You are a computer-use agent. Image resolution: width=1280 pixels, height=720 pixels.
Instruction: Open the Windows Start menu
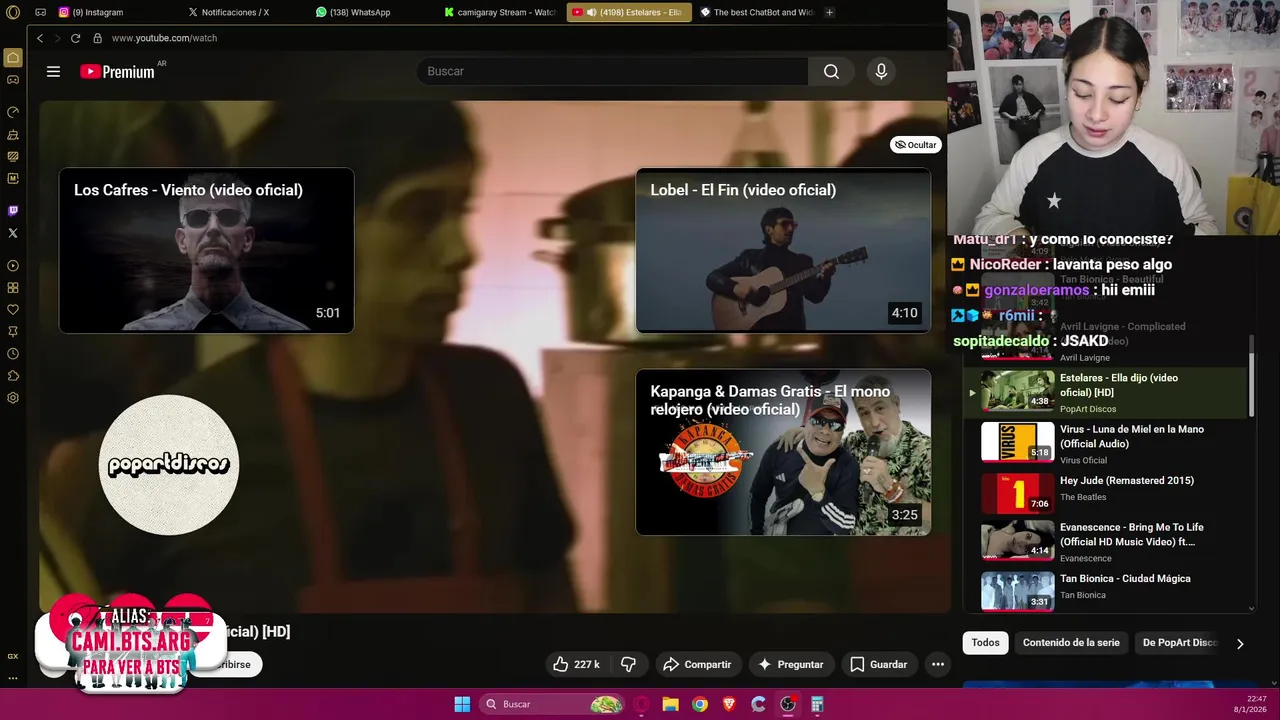point(462,704)
